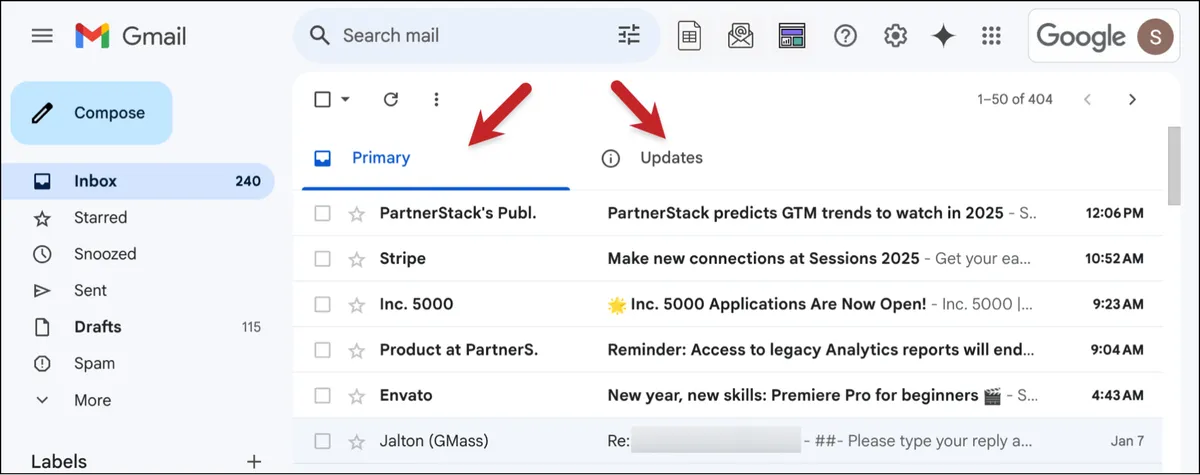The height and width of the screenshot is (475, 1200).
Task: Open Settings gear icon
Action: (x=895, y=36)
